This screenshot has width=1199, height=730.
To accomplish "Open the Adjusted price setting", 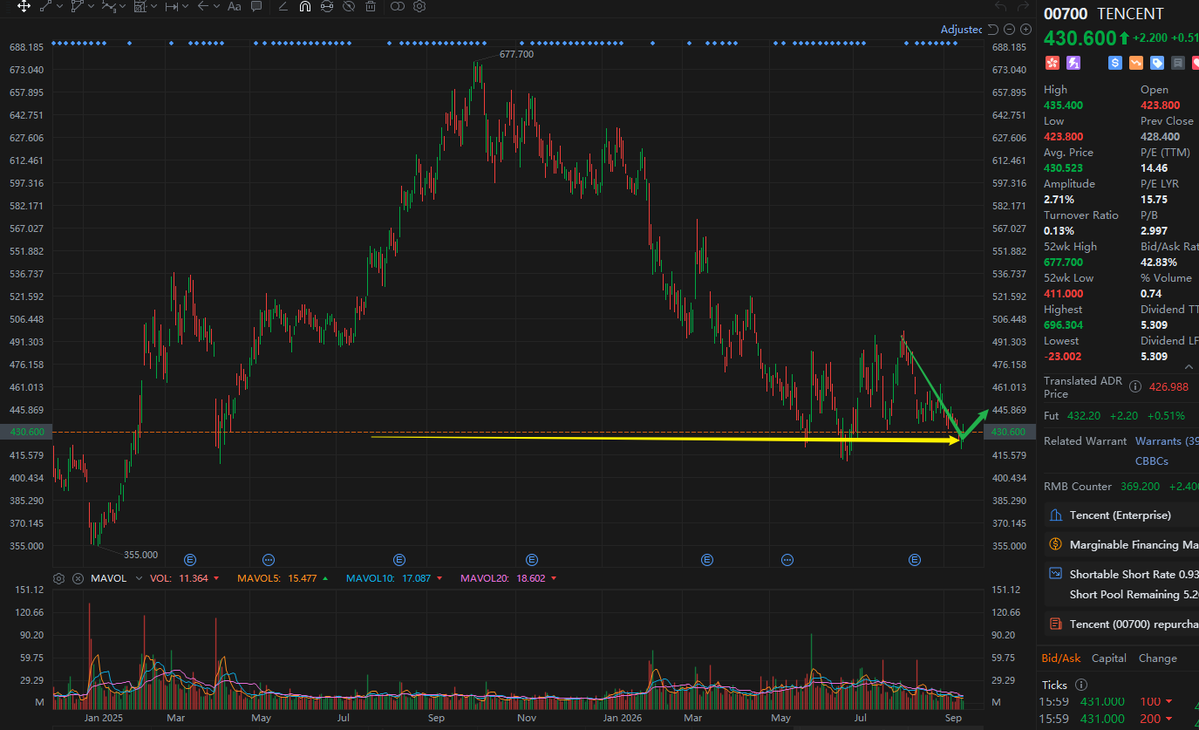I will (961, 29).
